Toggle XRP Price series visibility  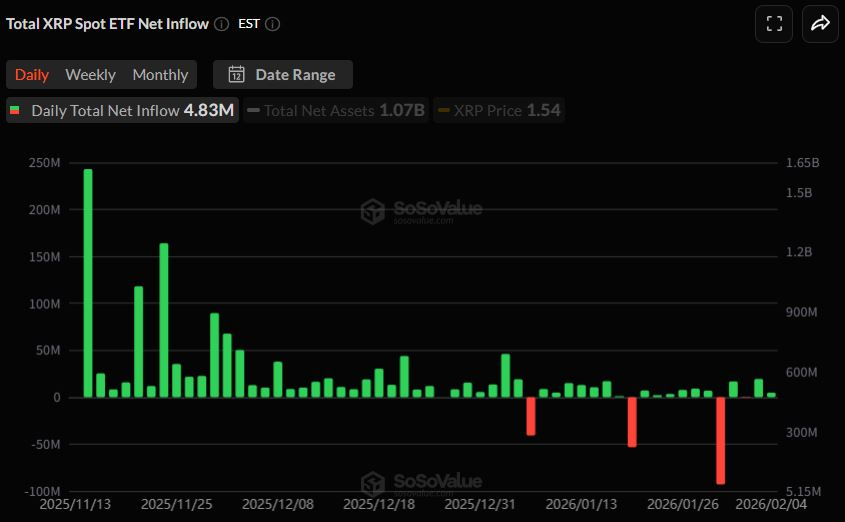tap(500, 110)
